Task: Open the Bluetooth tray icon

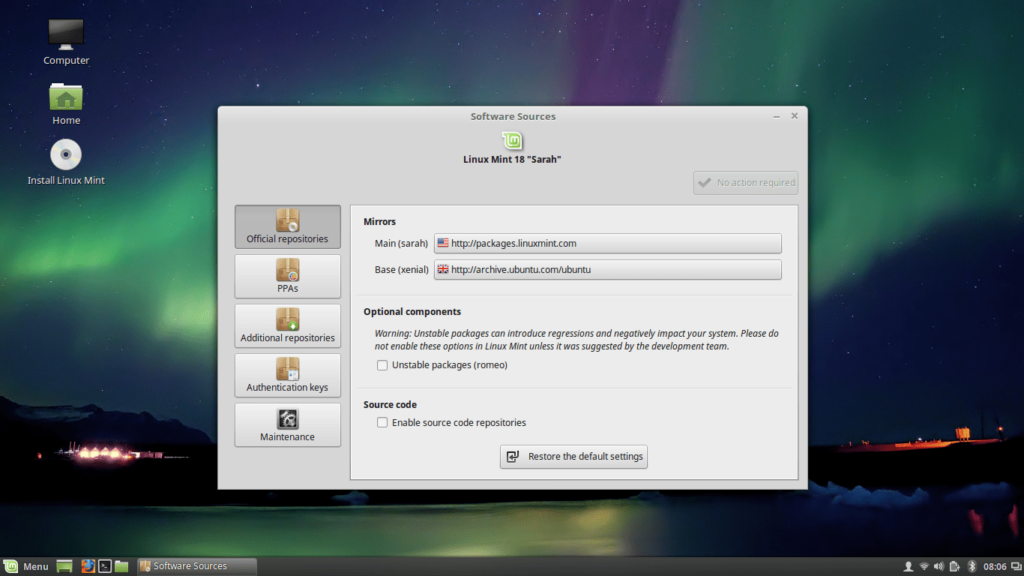Action: (x=971, y=566)
